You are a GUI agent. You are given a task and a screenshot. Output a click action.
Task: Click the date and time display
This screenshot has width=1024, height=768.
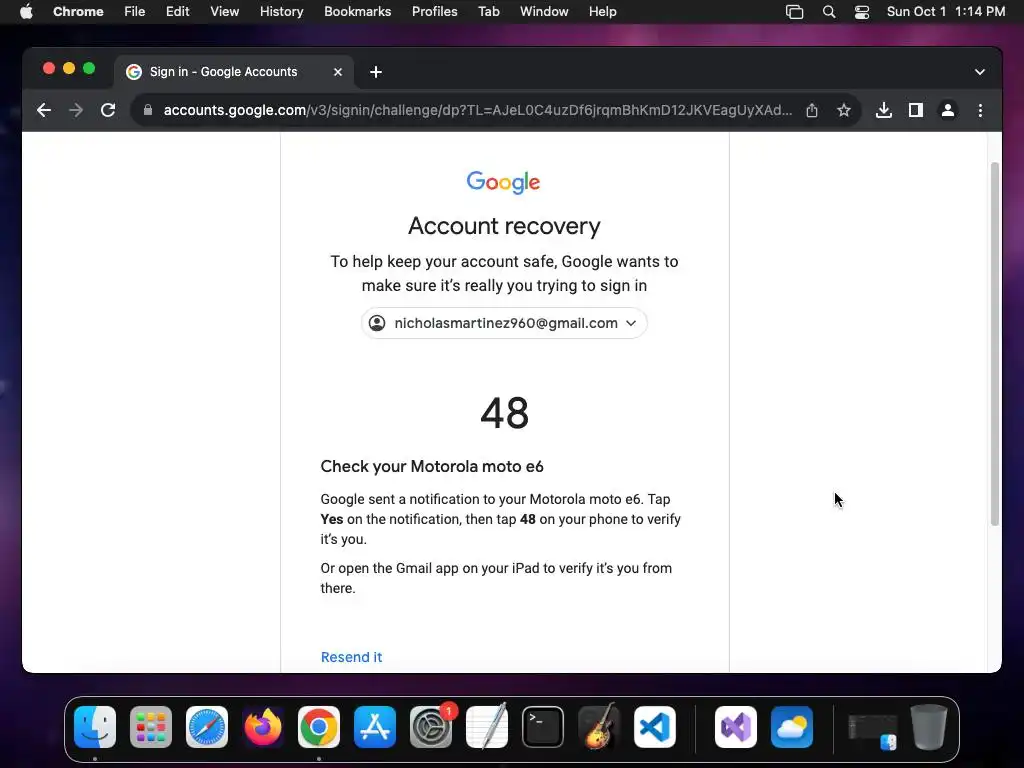[x=946, y=12]
